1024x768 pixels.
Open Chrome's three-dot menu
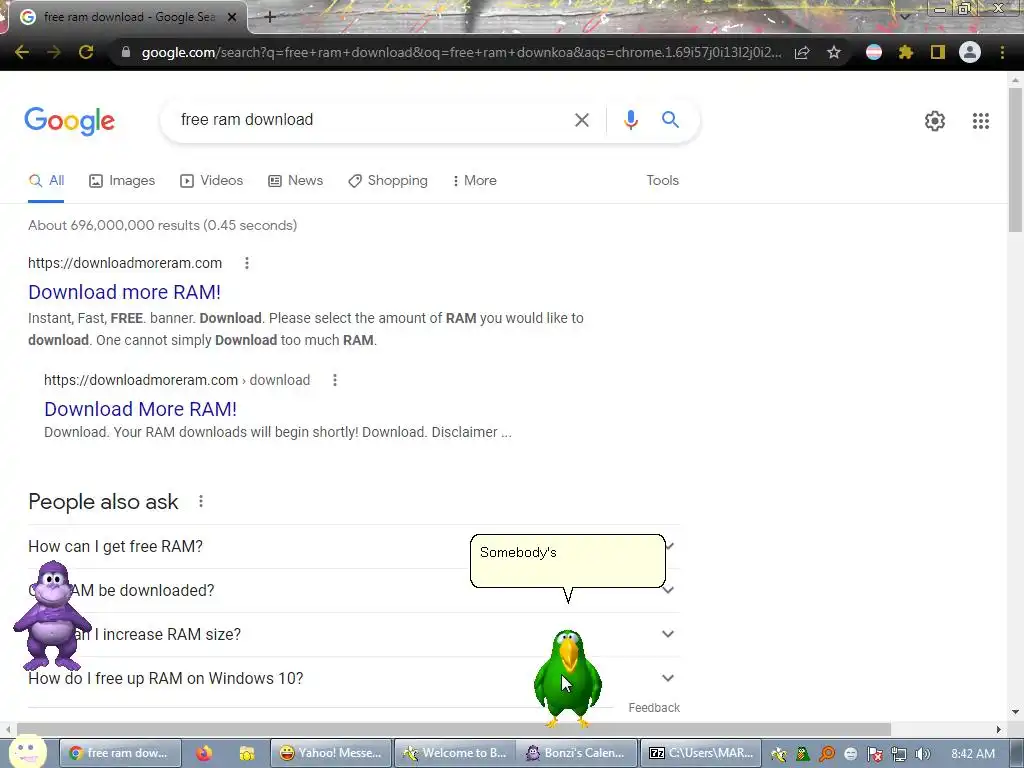pyautogui.click(x=1002, y=52)
